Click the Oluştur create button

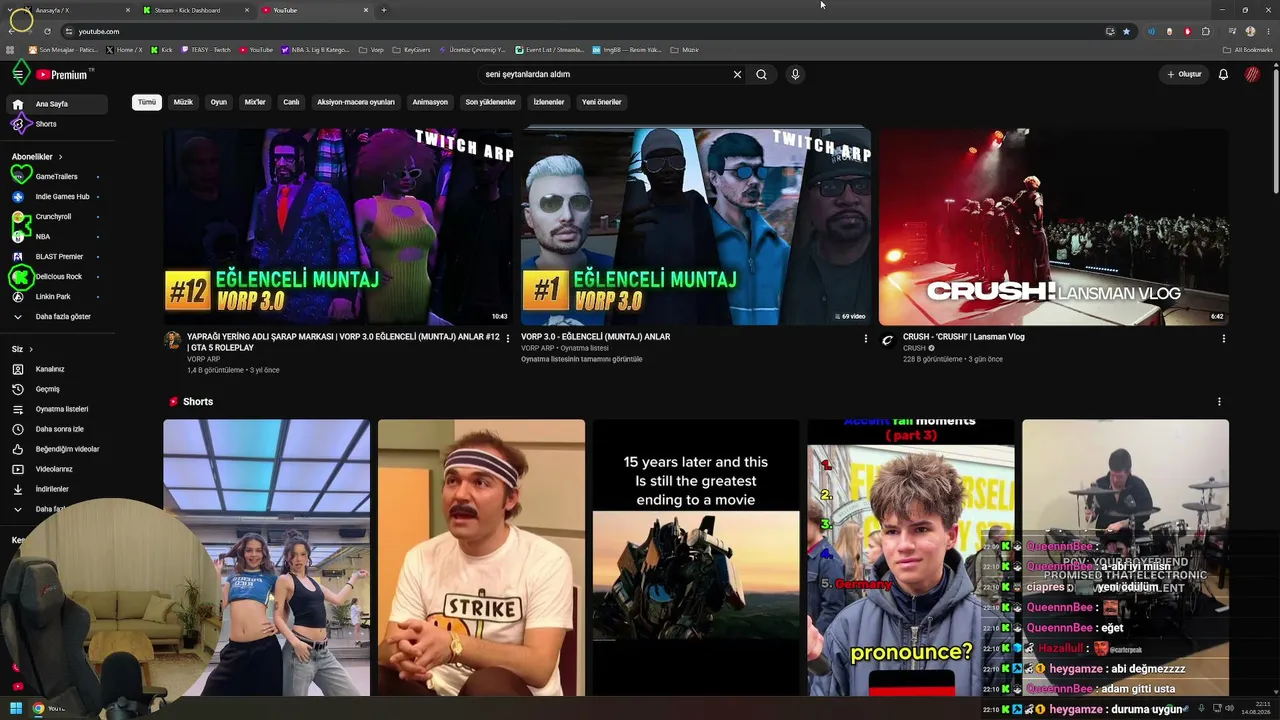pos(1184,74)
